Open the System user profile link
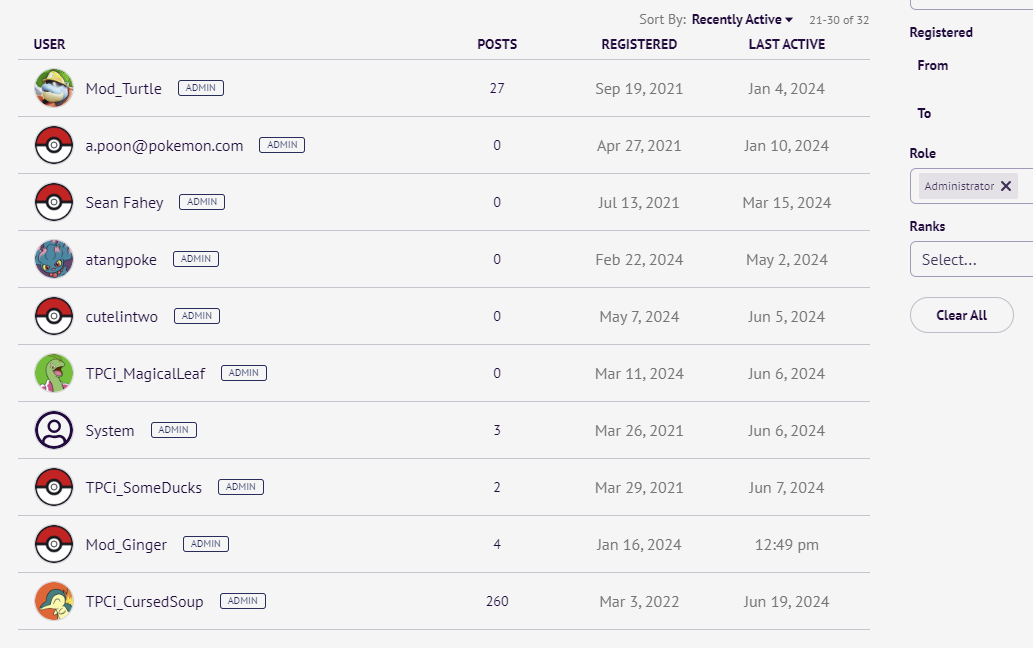This screenshot has height=648, width=1033. point(110,431)
